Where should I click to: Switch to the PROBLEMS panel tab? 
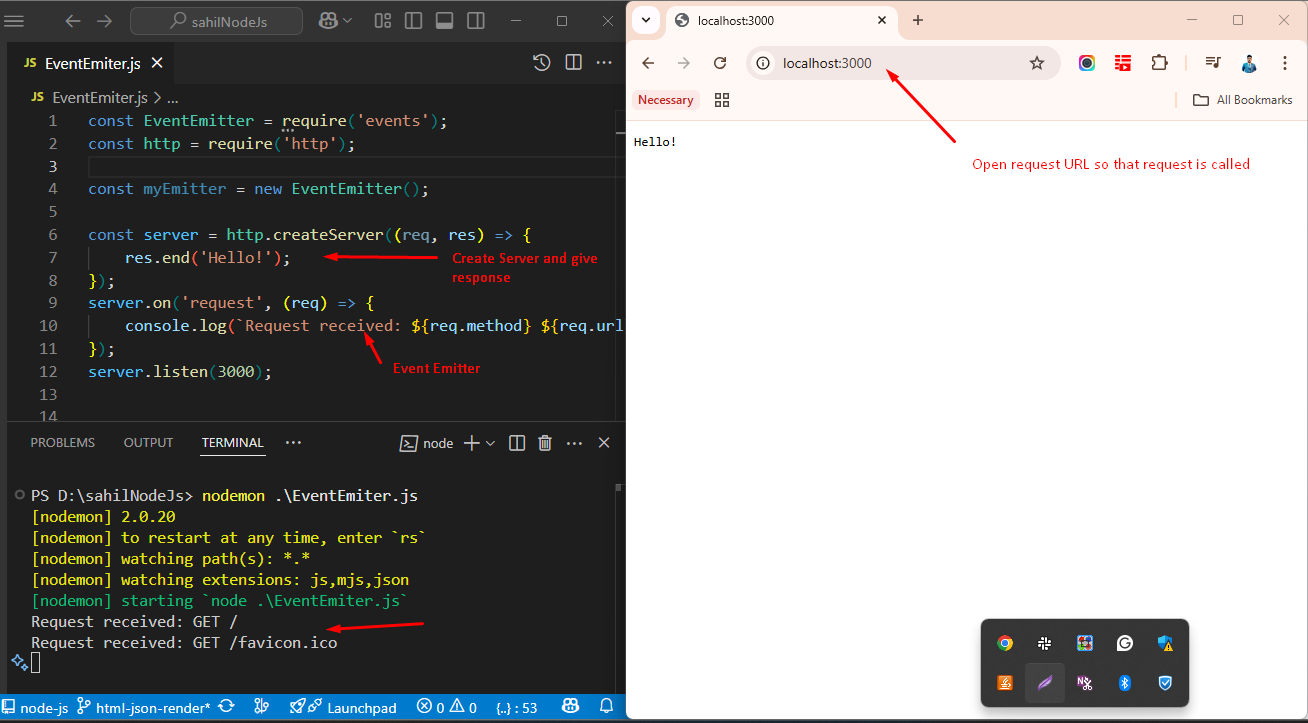62,443
